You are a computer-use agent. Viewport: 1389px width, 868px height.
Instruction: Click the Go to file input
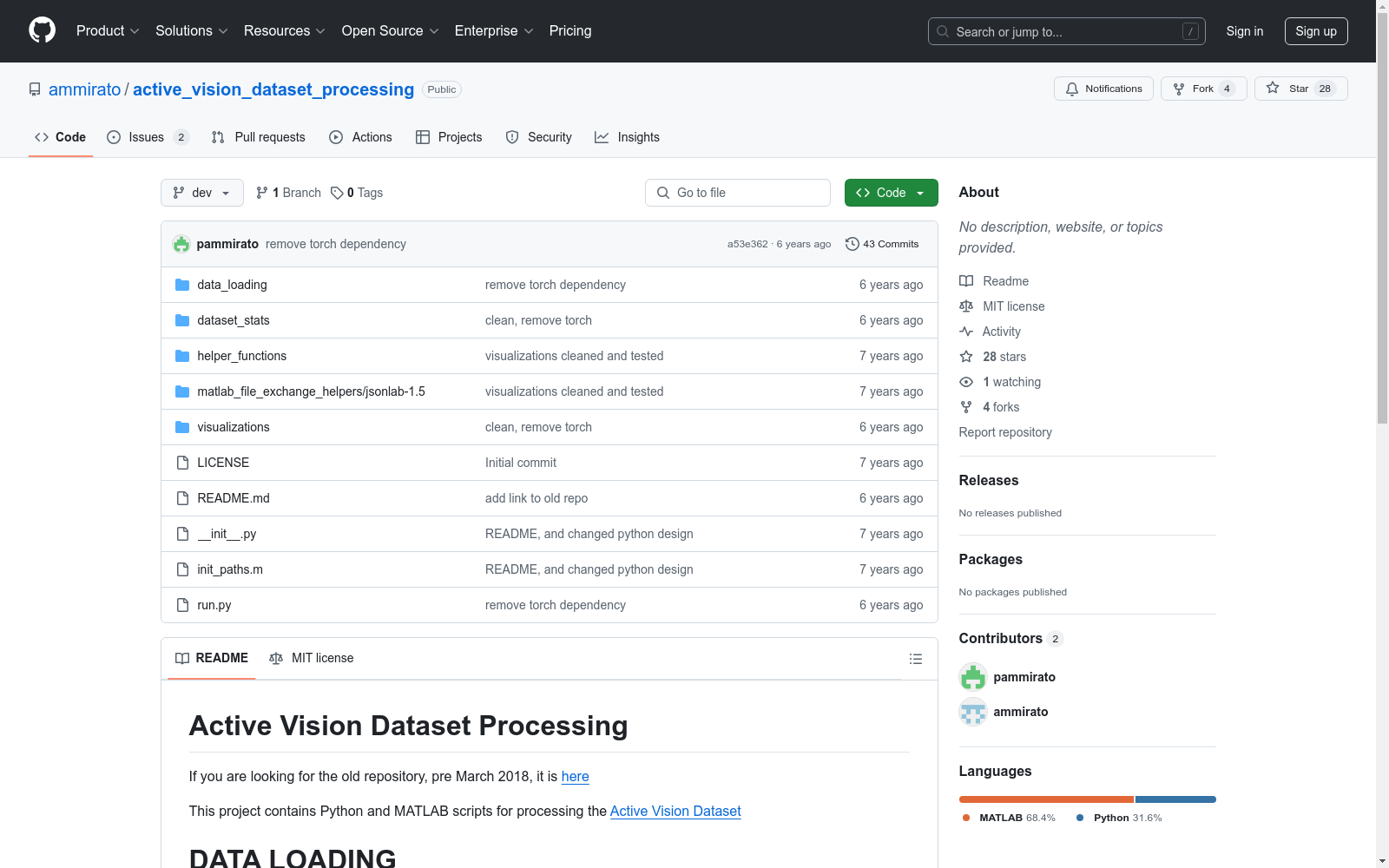tap(738, 193)
